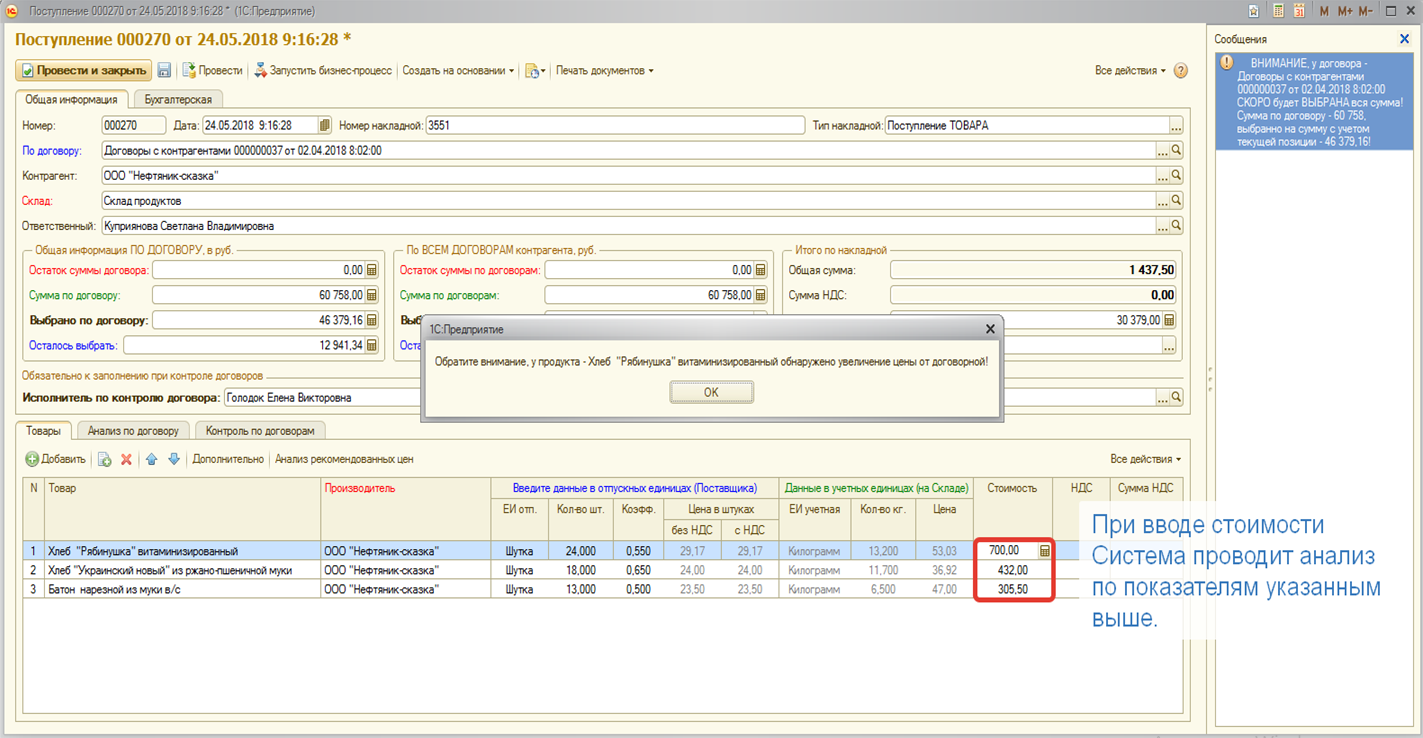Select the Товары tab
Viewport: 1423px width, 738px height.
click(43, 431)
